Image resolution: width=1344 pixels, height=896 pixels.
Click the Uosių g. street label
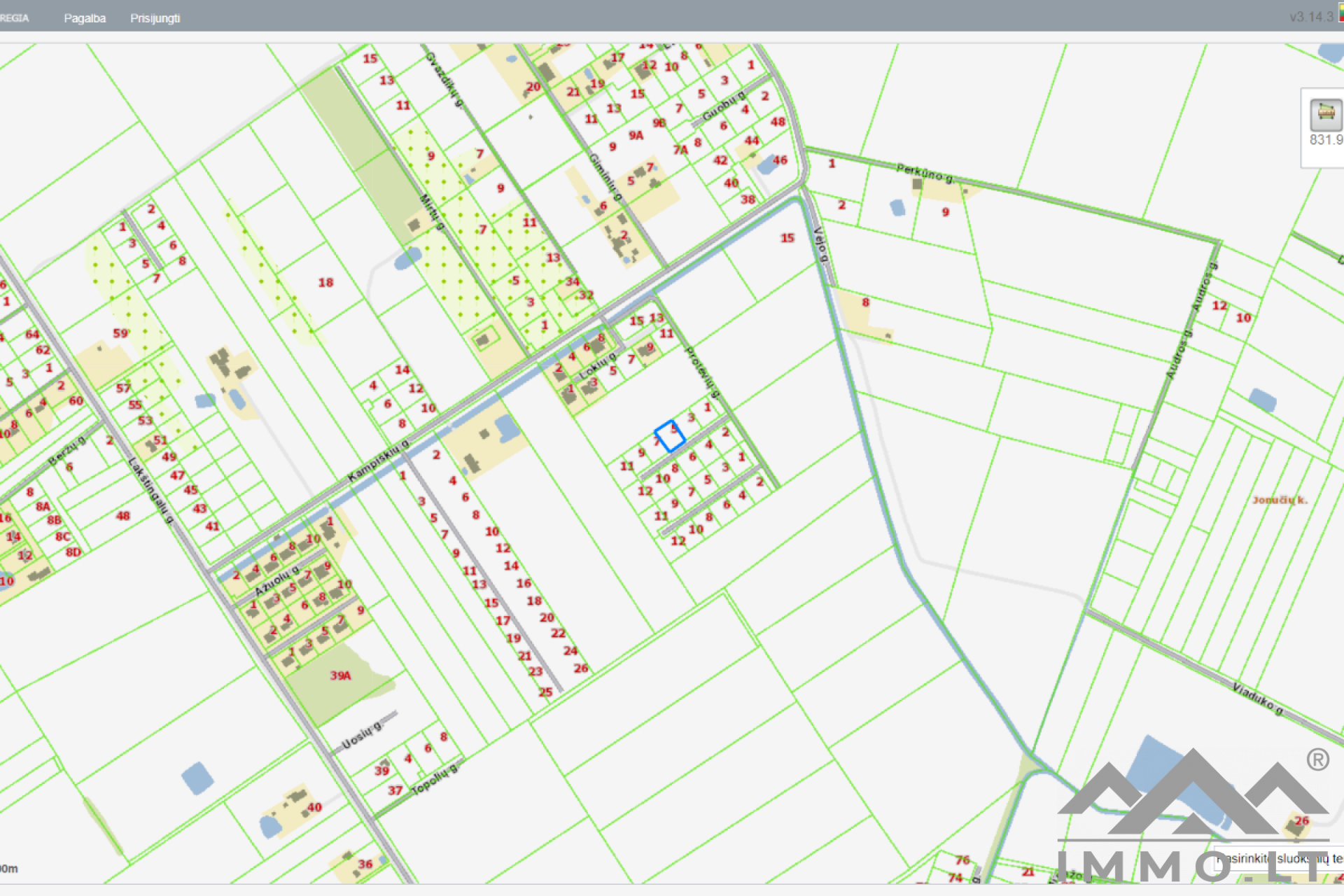click(361, 735)
